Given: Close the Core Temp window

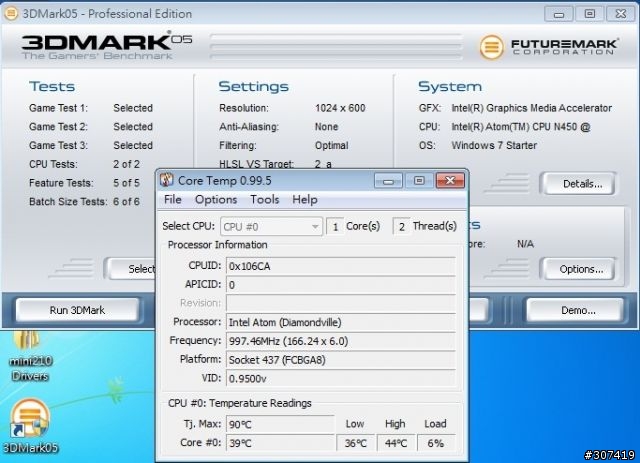Looking at the screenshot, I should [450, 180].
